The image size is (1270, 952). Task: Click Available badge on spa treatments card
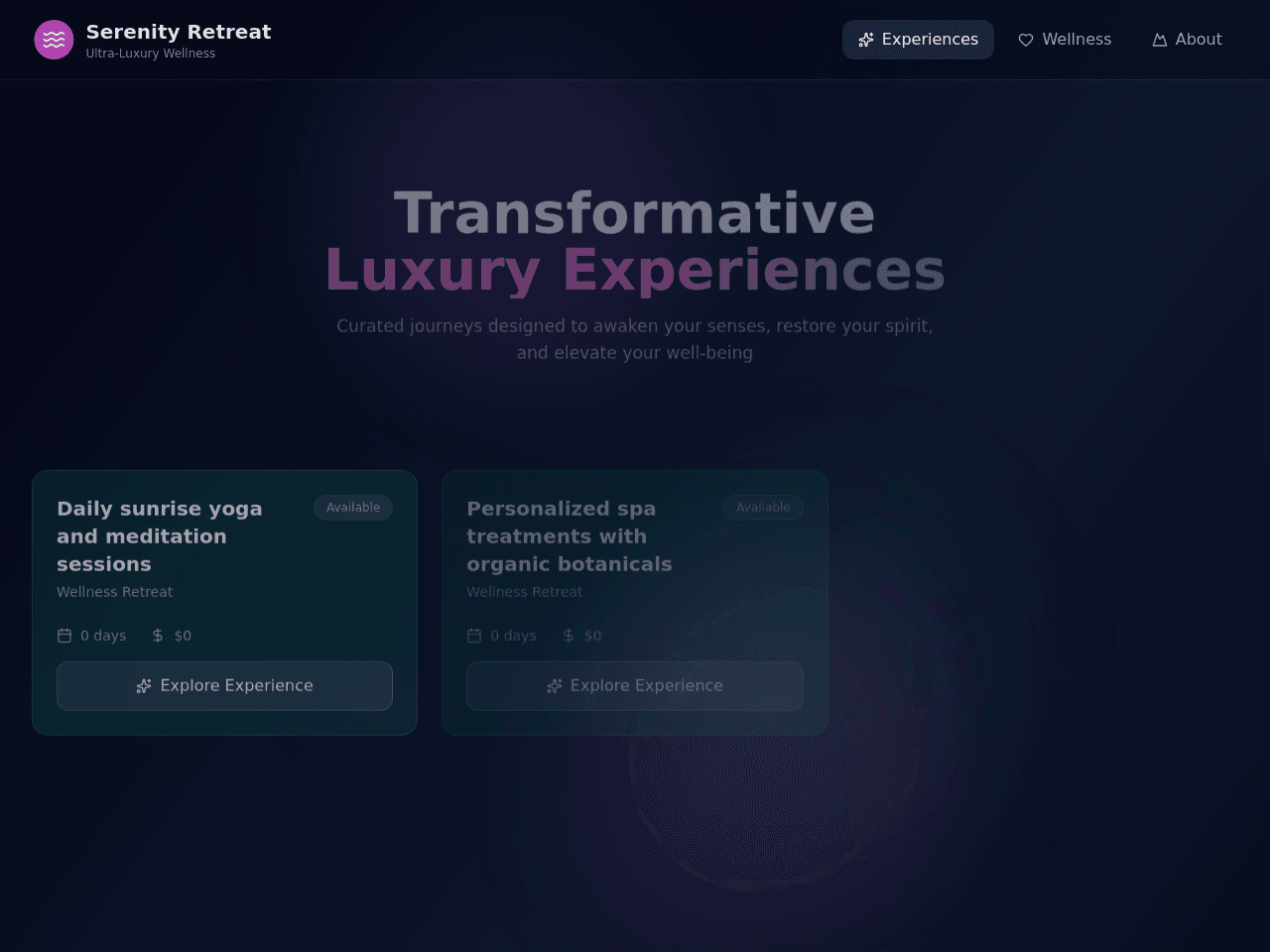[x=763, y=508]
